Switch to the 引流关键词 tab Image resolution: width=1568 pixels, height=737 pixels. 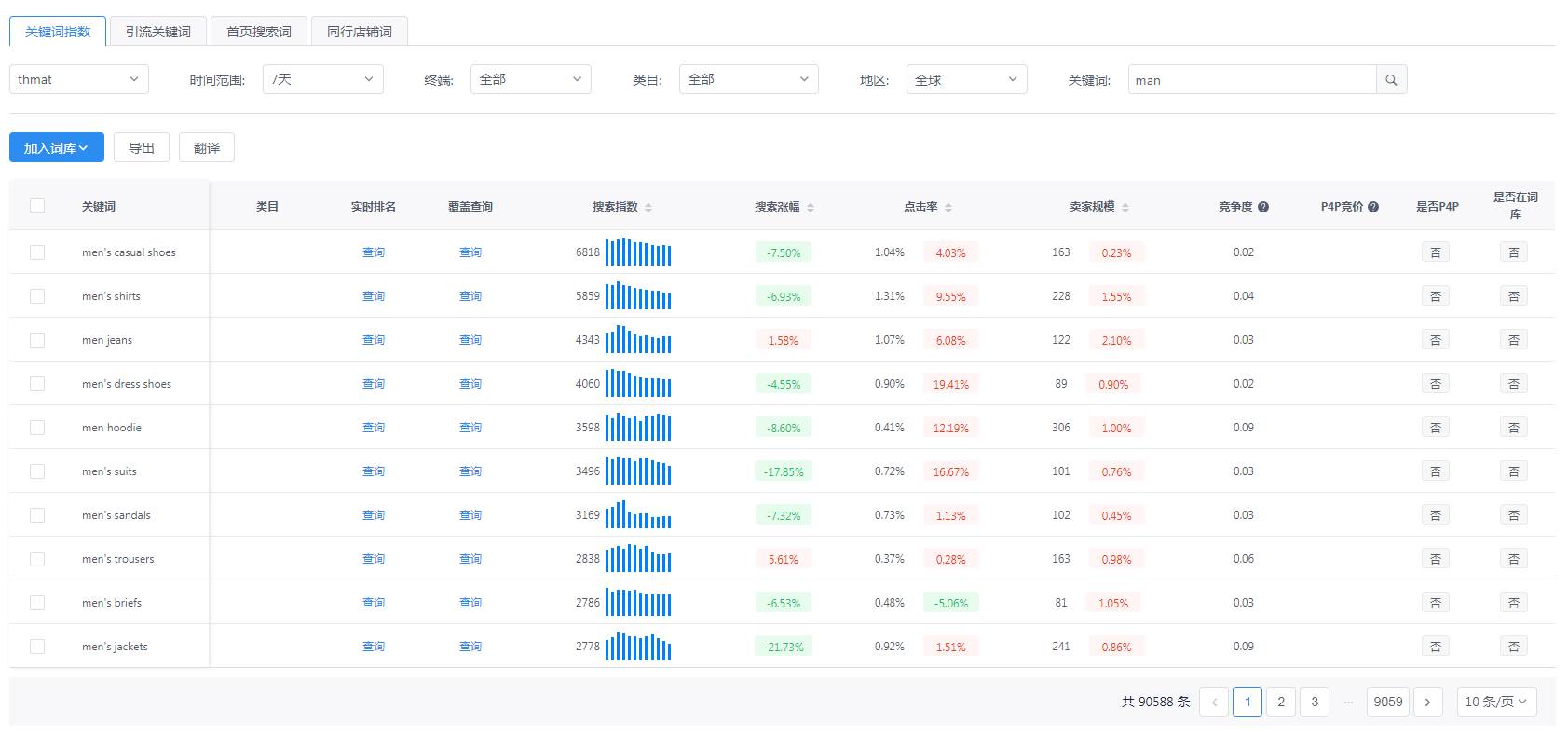158,31
